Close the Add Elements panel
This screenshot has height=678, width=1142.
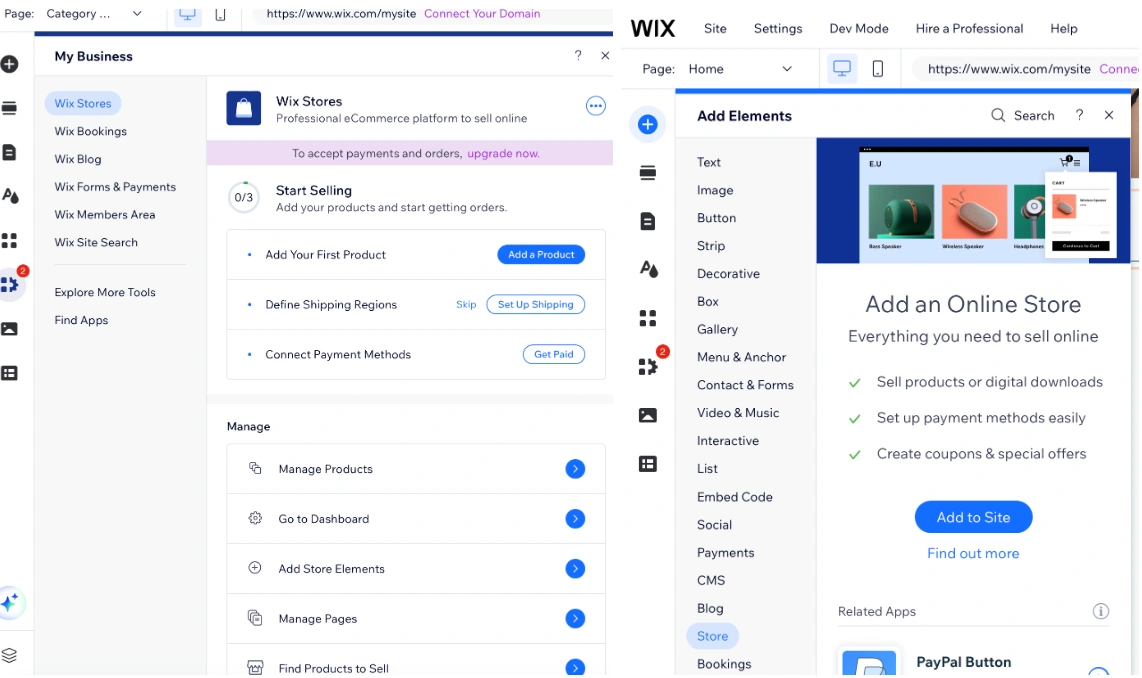pos(1108,115)
